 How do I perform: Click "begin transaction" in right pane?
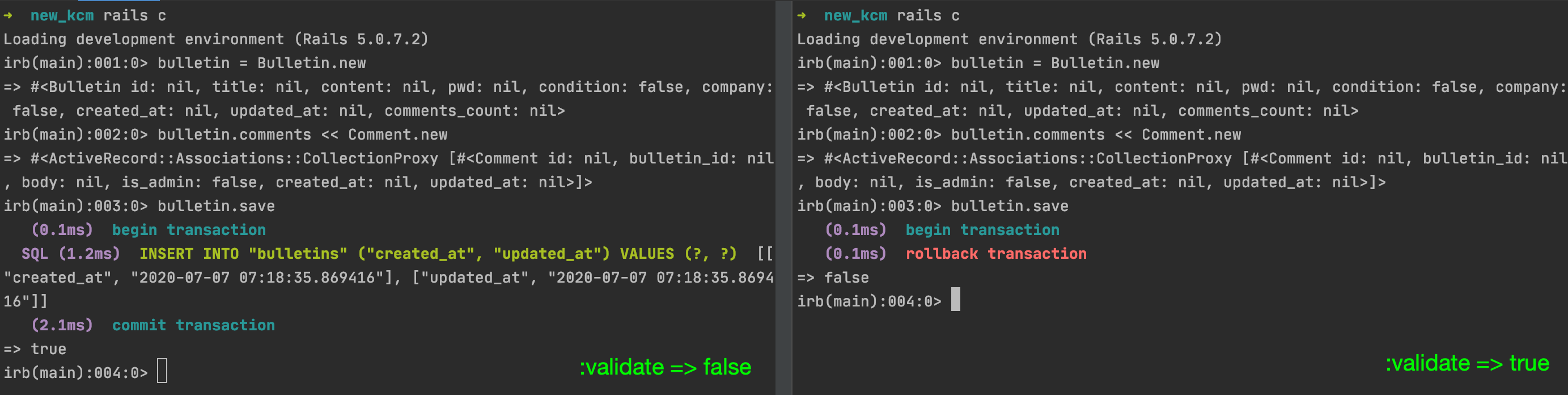click(982, 229)
